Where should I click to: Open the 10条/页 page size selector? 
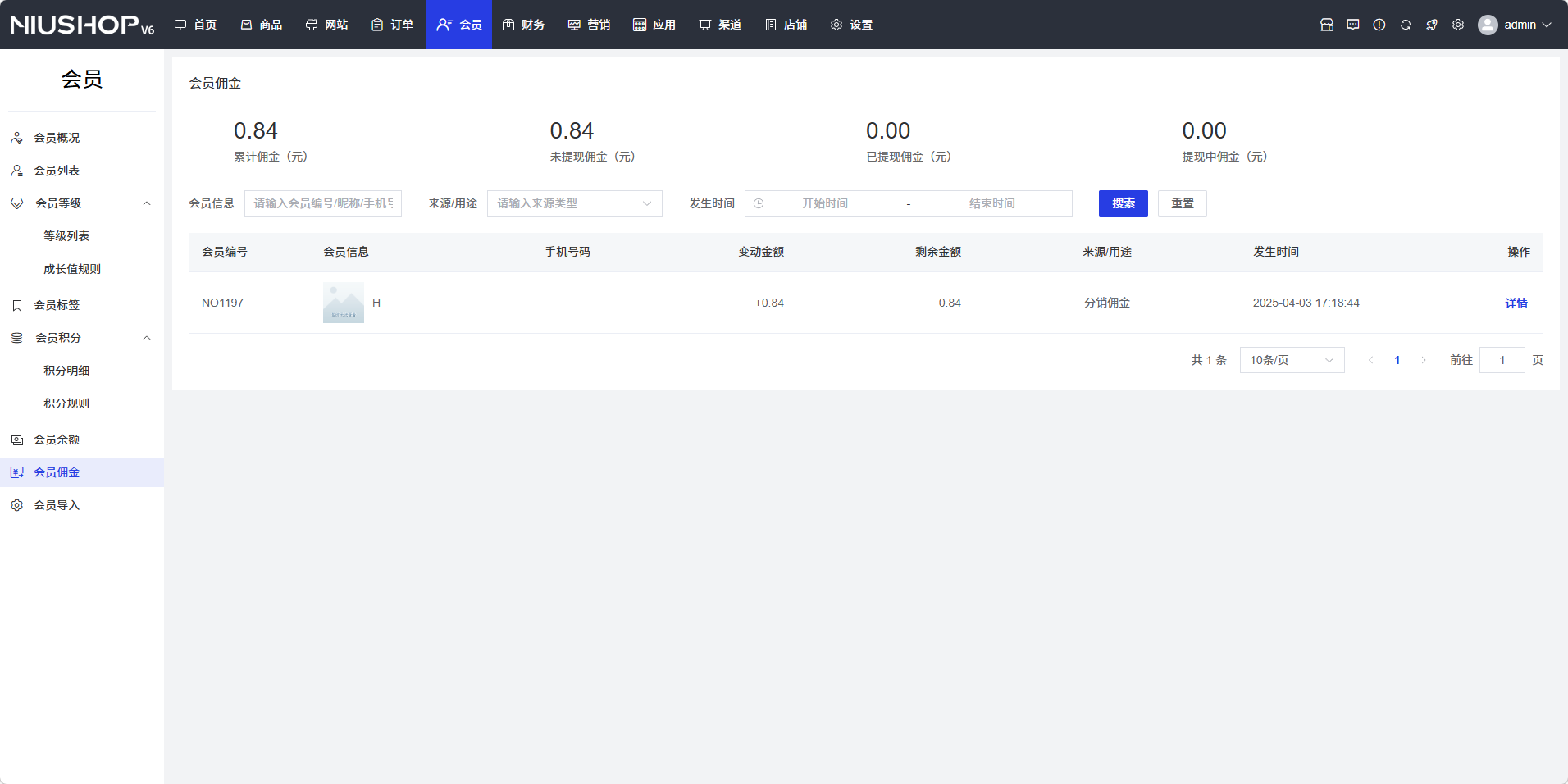[1292, 360]
